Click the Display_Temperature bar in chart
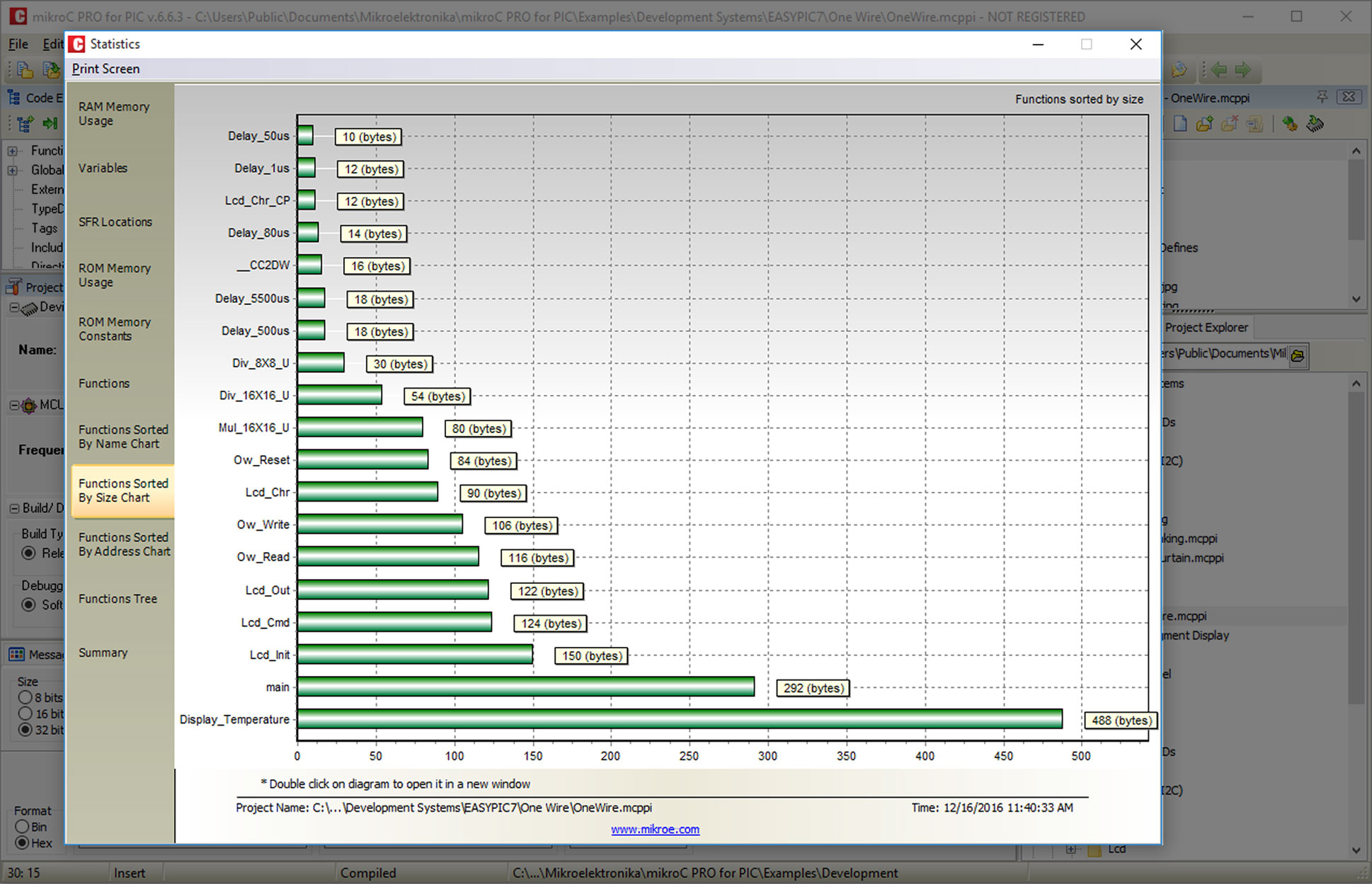 (680, 719)
